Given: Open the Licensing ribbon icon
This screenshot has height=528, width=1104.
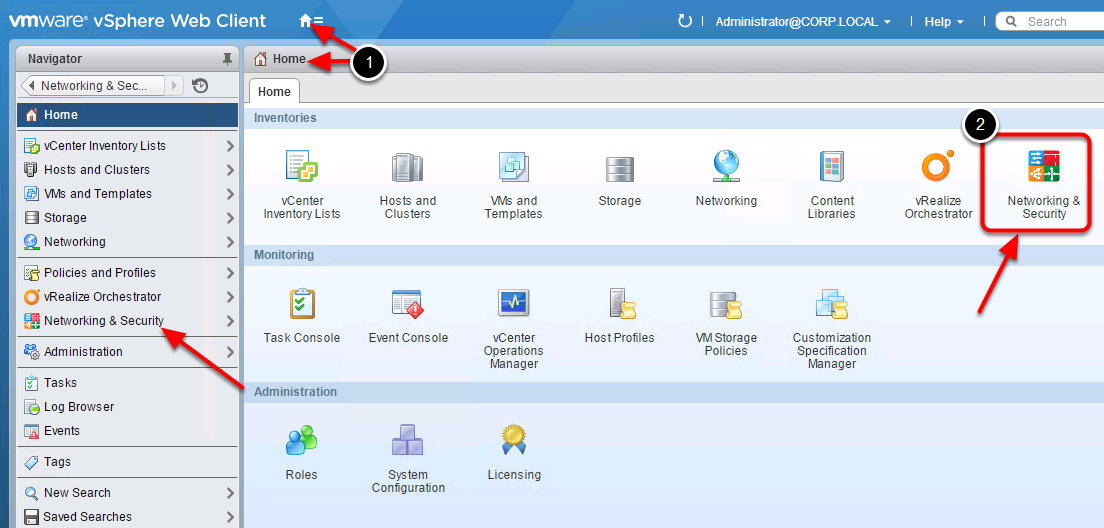Looking at the screenshot, I should 514,440.
